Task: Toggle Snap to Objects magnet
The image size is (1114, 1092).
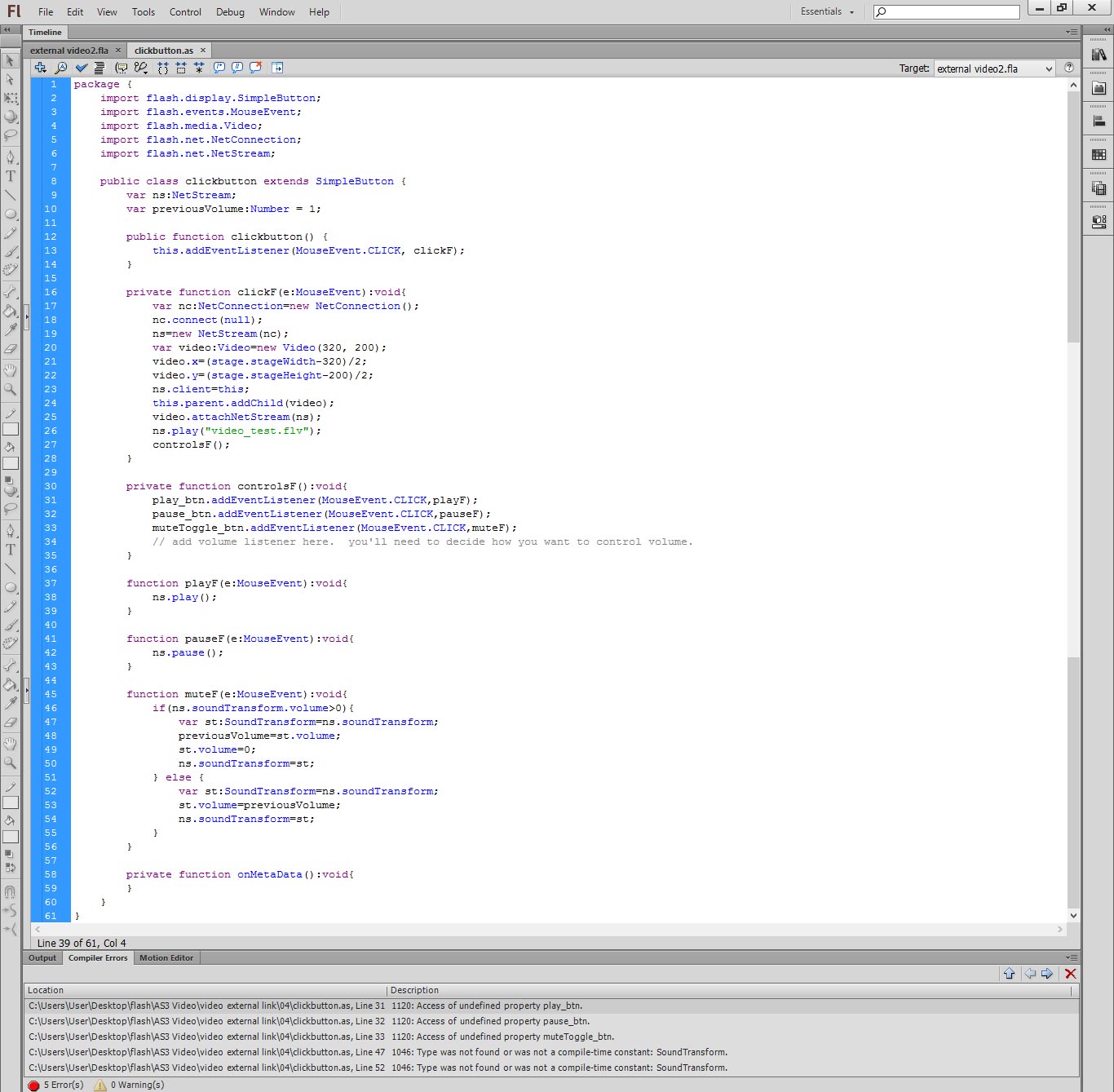Action: (10, 892)
